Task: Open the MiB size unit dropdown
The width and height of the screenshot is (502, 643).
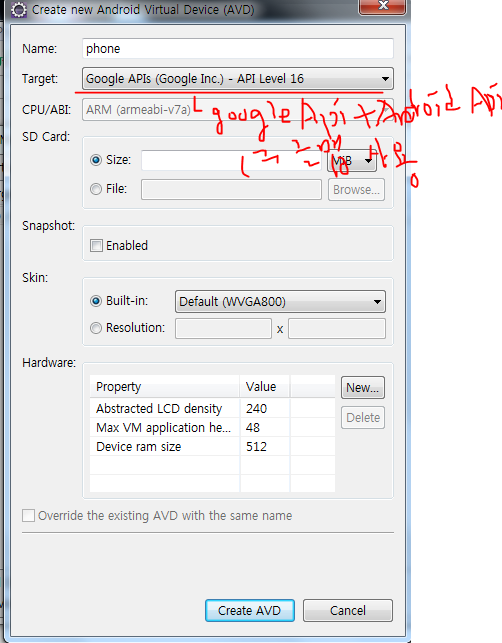Action: [352, 160]
